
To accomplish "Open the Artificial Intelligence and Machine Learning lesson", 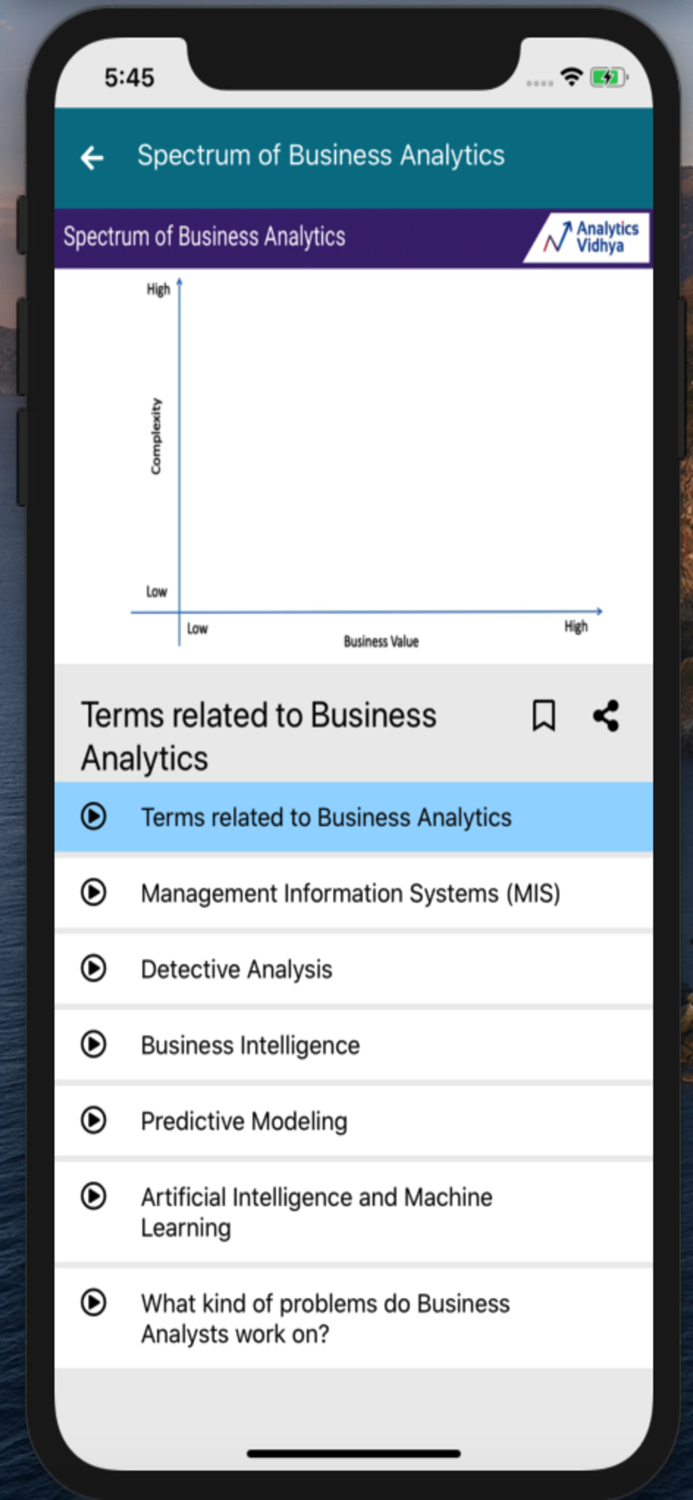I will pyautogui.click(x=316, y=1211).
